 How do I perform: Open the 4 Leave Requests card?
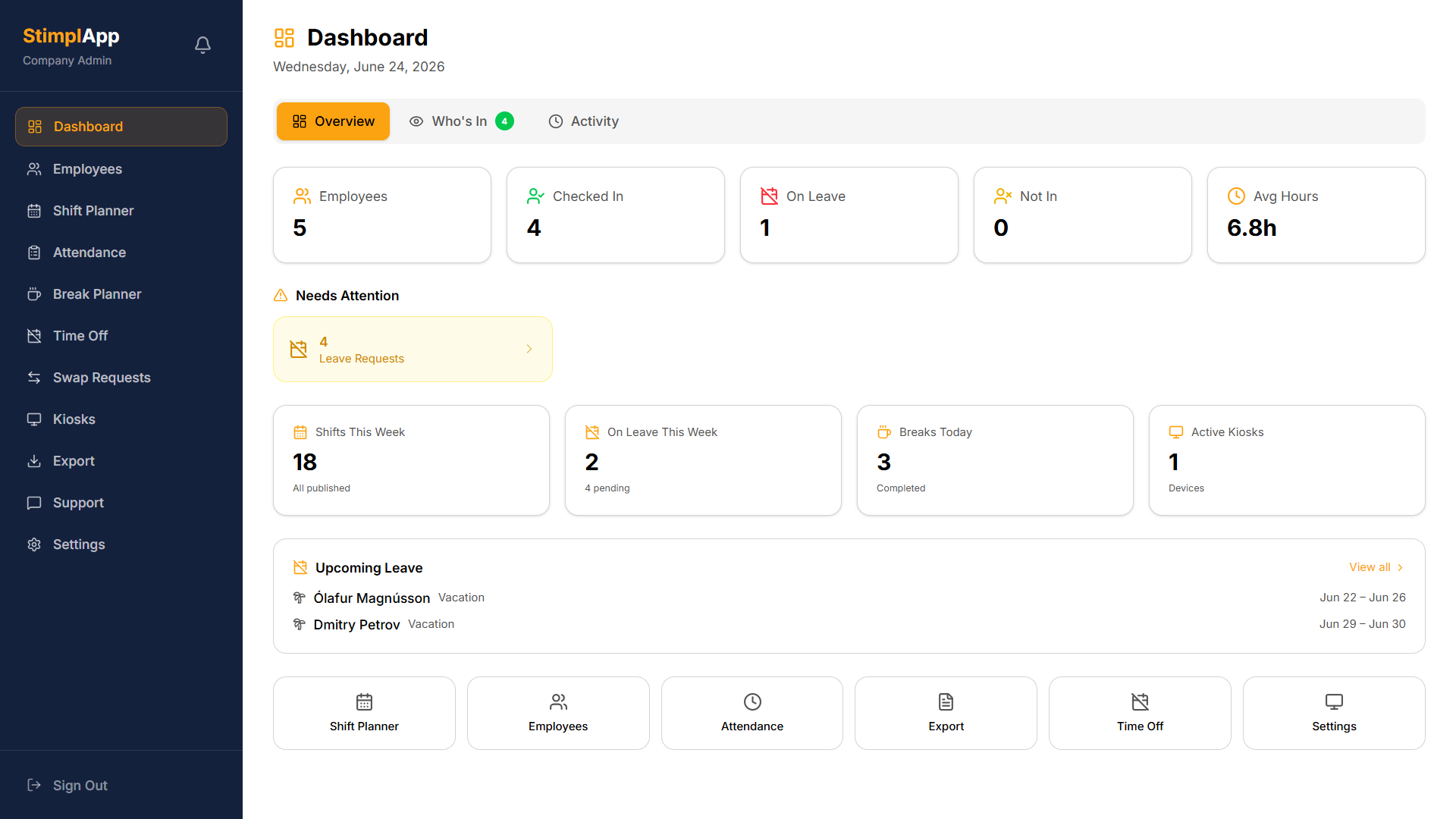coord(413,349)
